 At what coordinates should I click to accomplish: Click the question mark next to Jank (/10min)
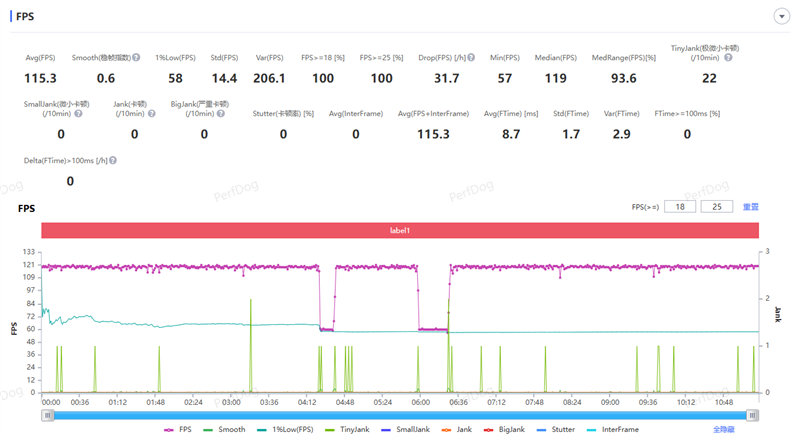150,113
